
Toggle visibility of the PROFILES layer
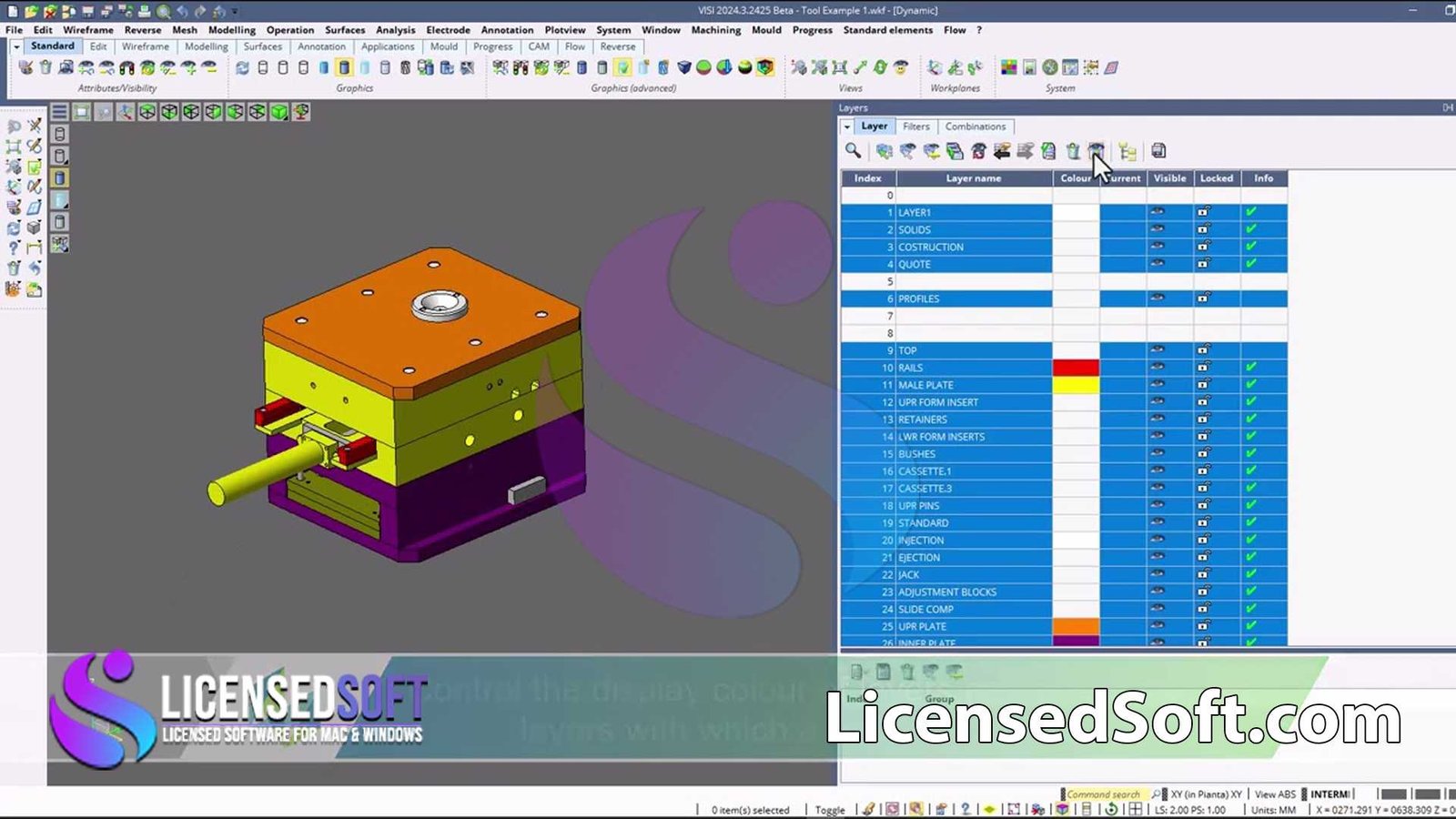[x=1158, y=298]
